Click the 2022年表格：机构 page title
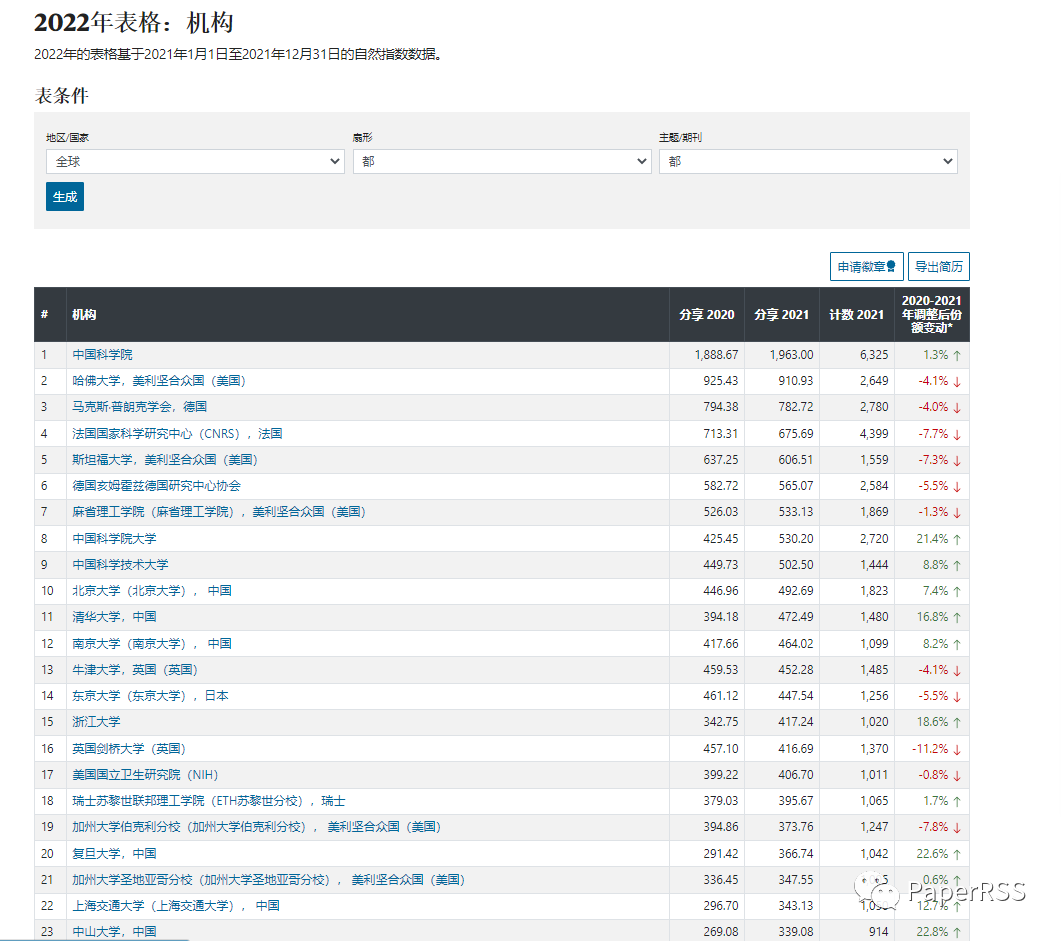The image size is (1061, 941). [x=134, y=22]
